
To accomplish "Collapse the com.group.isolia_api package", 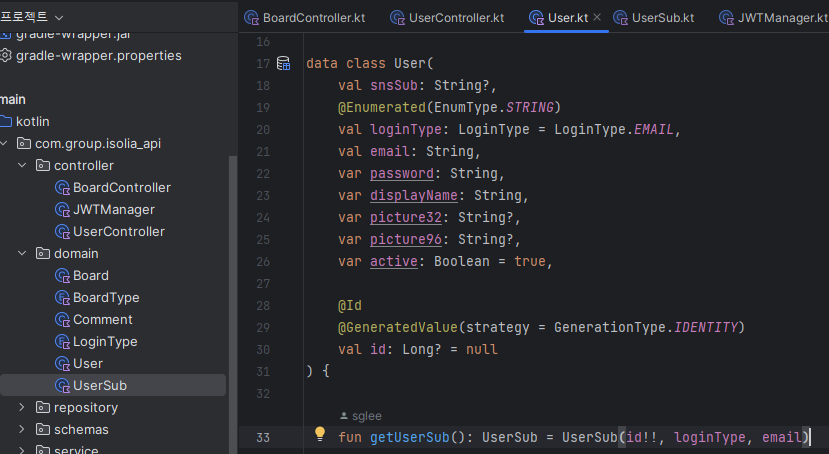I will click(x=5, y=143).
